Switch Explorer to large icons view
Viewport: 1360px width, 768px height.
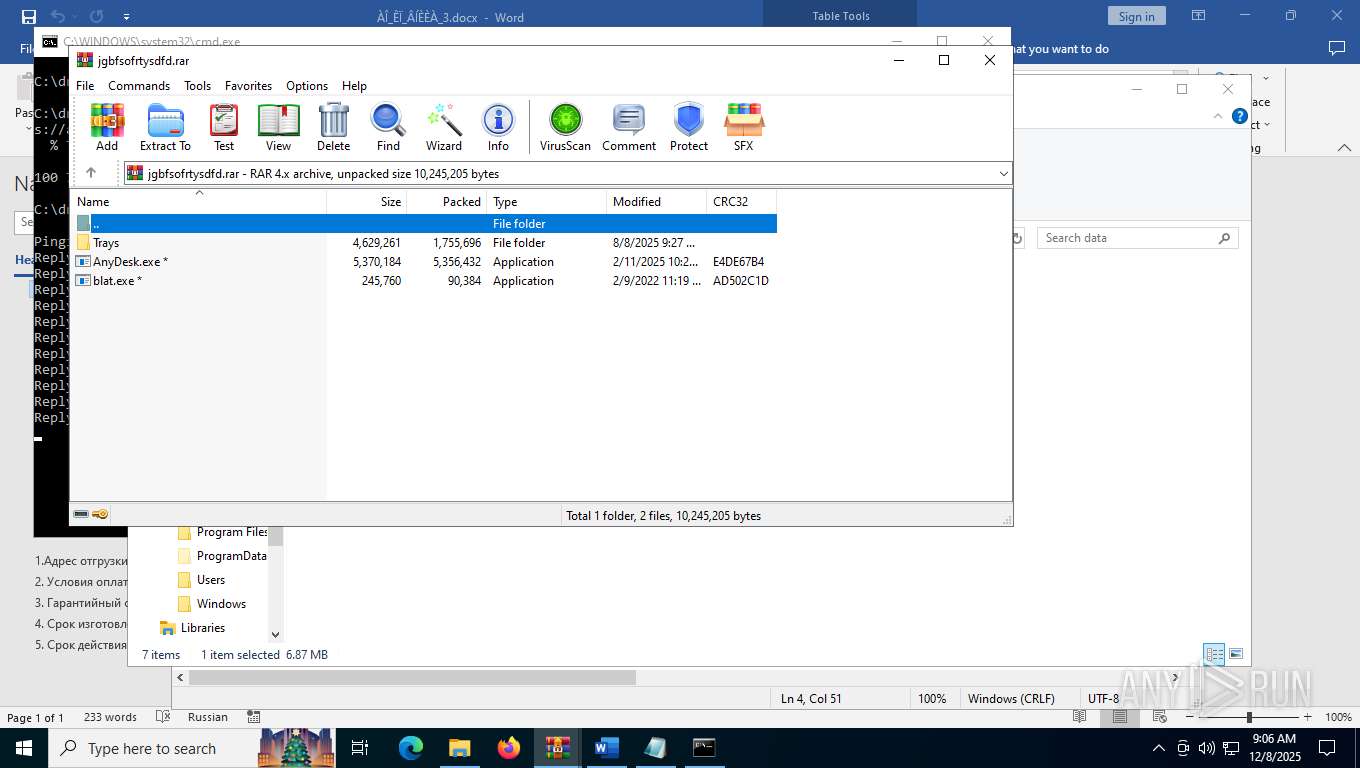1236,654
